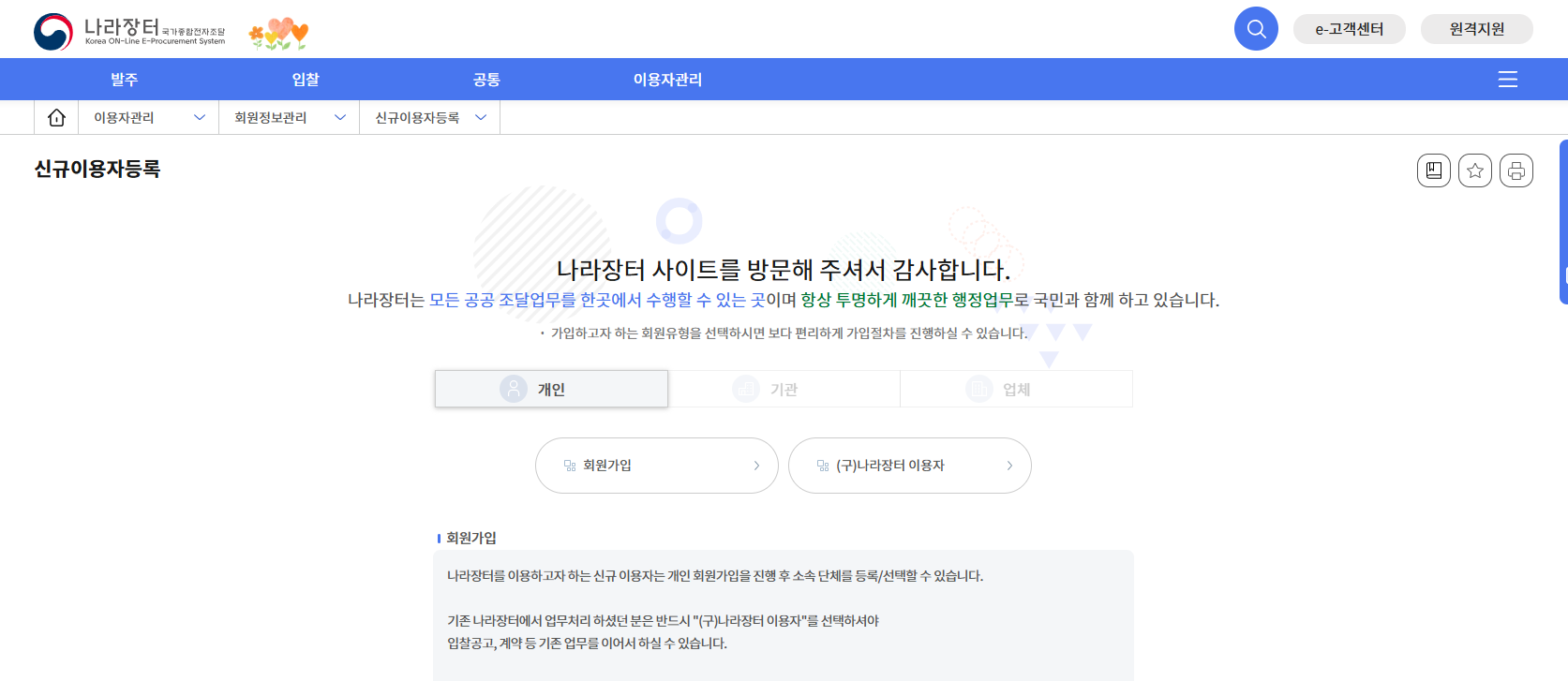The image size is (1568, 681).
Task: Open the hamburger menu in the navigation bar
Action: point(1507,80)
